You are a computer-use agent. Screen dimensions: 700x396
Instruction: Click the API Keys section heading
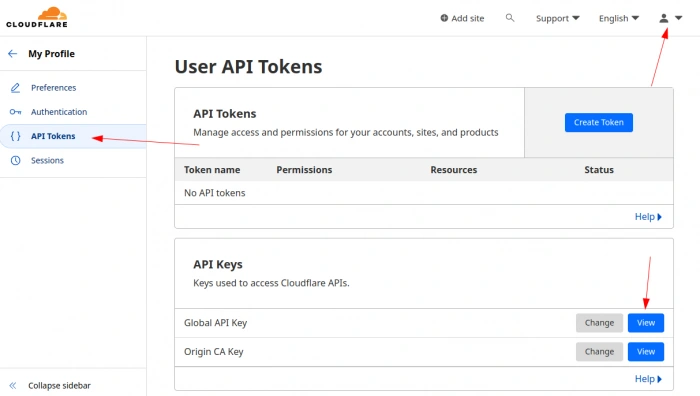click(218, 264)
